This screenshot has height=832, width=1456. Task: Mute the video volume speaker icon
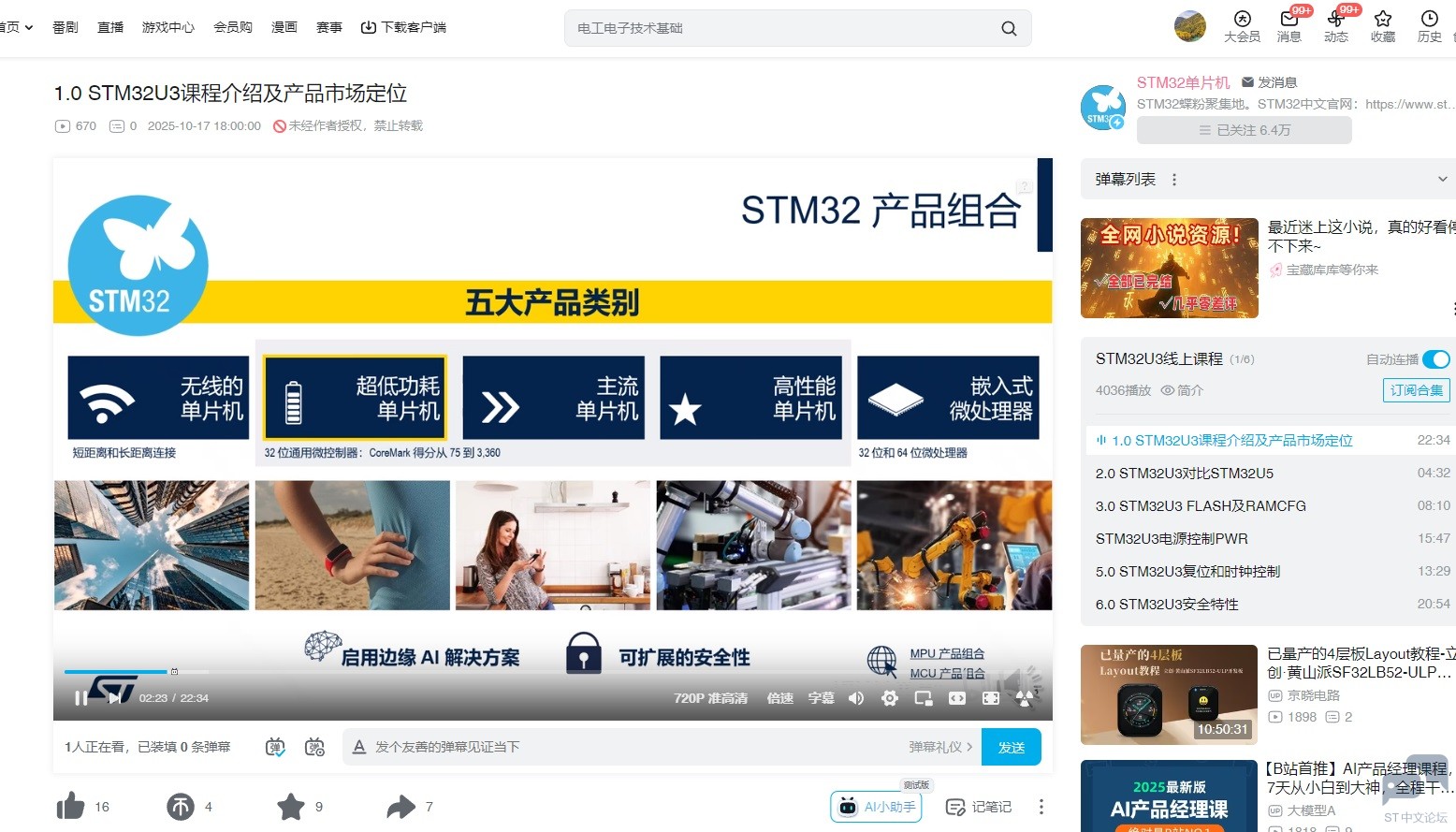(x=856, y=698)
